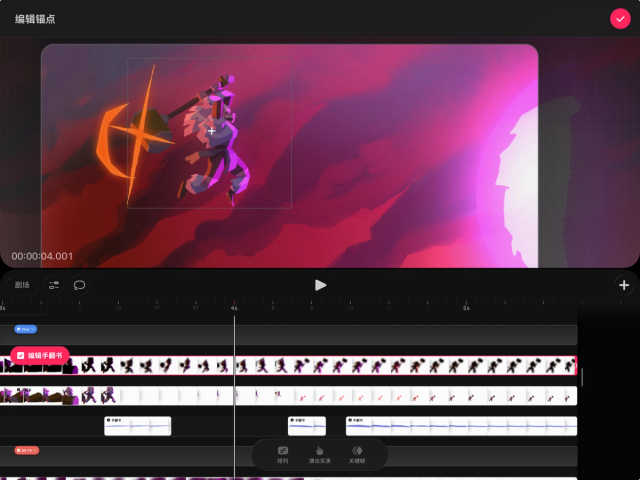The image size is (640, 480).
Task: Add a new layer with the plus button
Action: pyautogui.click(x=624, y=285)
